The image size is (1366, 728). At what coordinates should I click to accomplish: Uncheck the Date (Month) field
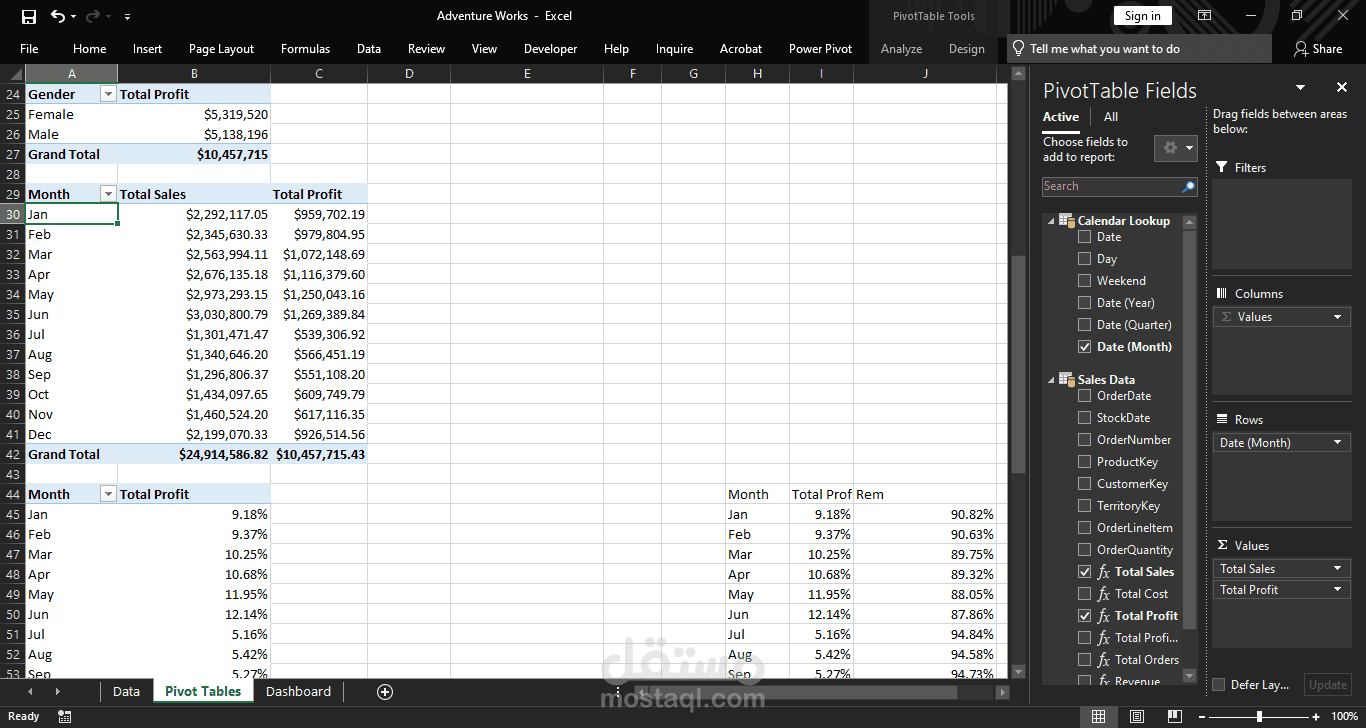point(1084,347)
